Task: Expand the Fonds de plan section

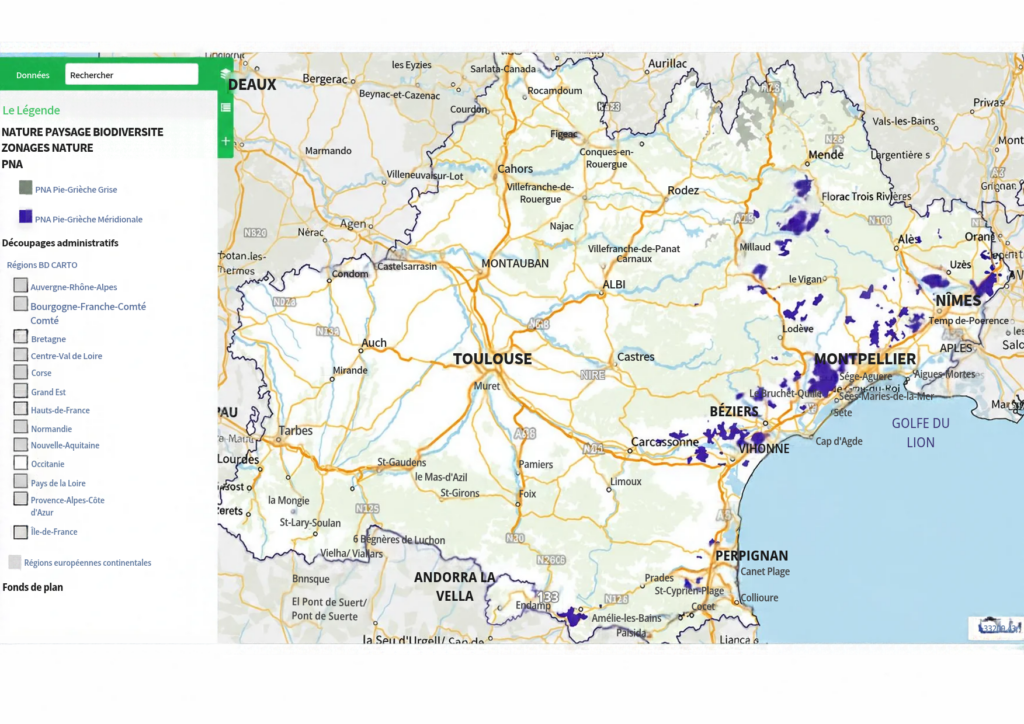Action: pos(33,587)
